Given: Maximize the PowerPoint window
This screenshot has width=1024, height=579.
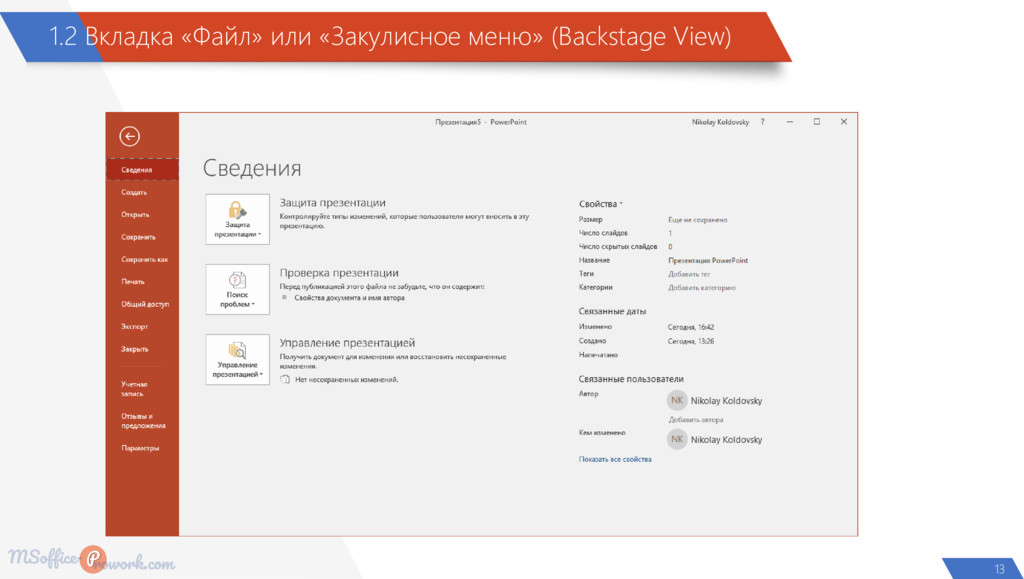Looking at the screenshot, I should click(816, 122).
